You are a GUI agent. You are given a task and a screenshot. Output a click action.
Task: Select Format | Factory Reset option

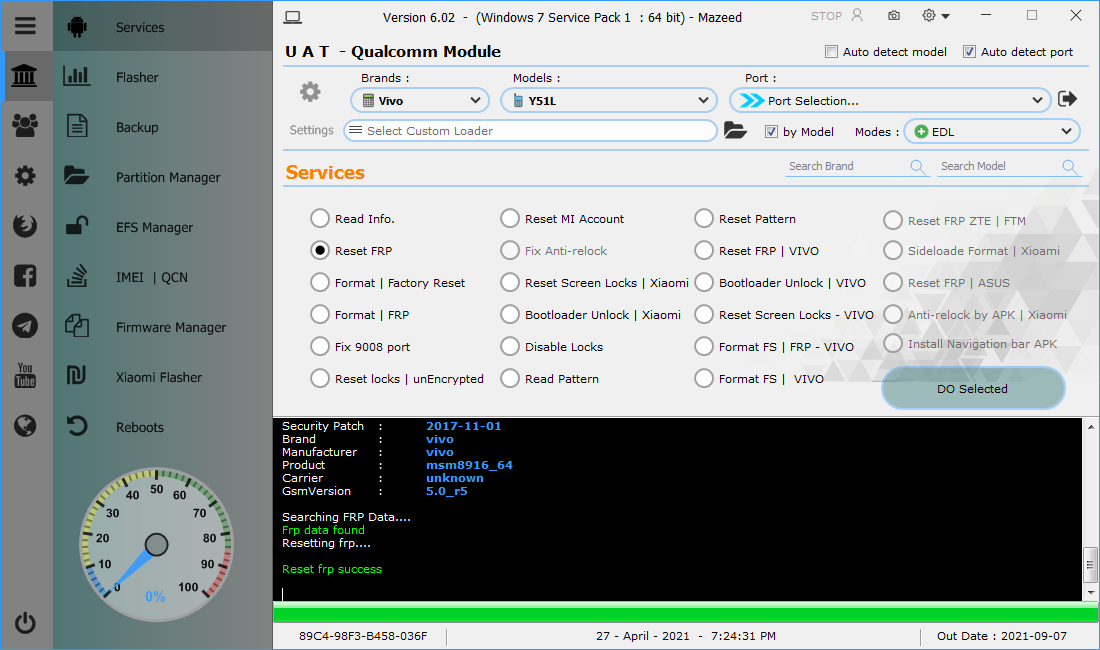pos(320,283)
